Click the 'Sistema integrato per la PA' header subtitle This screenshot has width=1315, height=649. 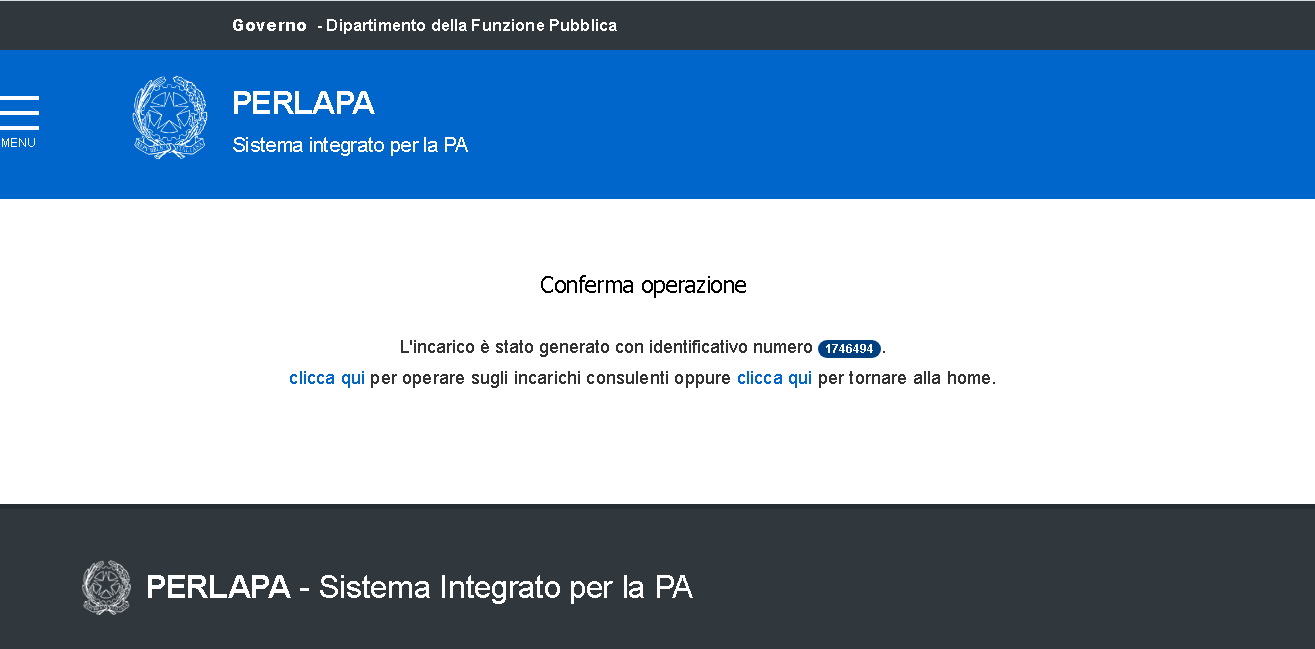[350, 145]
